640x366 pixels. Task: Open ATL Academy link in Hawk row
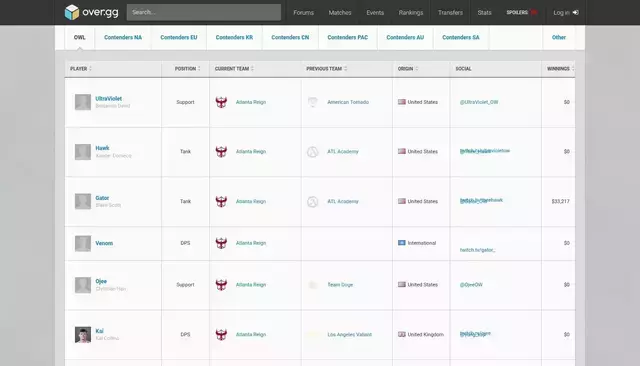pyautogui.click(x=342, y=151)
